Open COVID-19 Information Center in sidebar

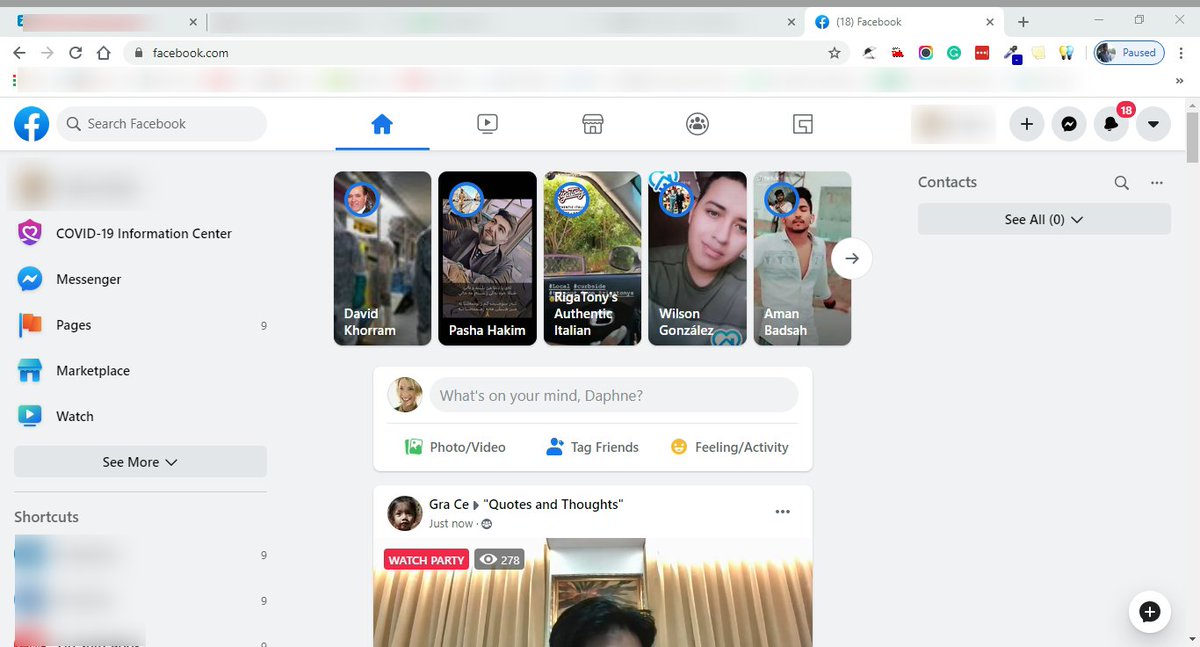pyautogui.click(x=141, y=233)
